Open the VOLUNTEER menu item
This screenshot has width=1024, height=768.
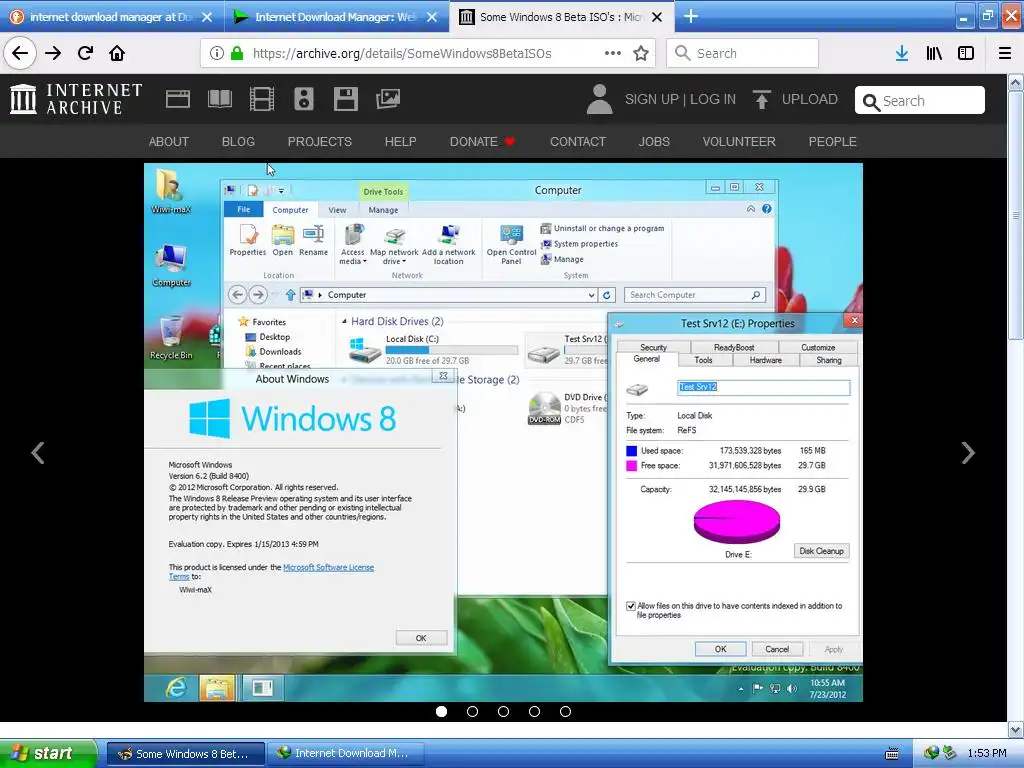point(739,142)
